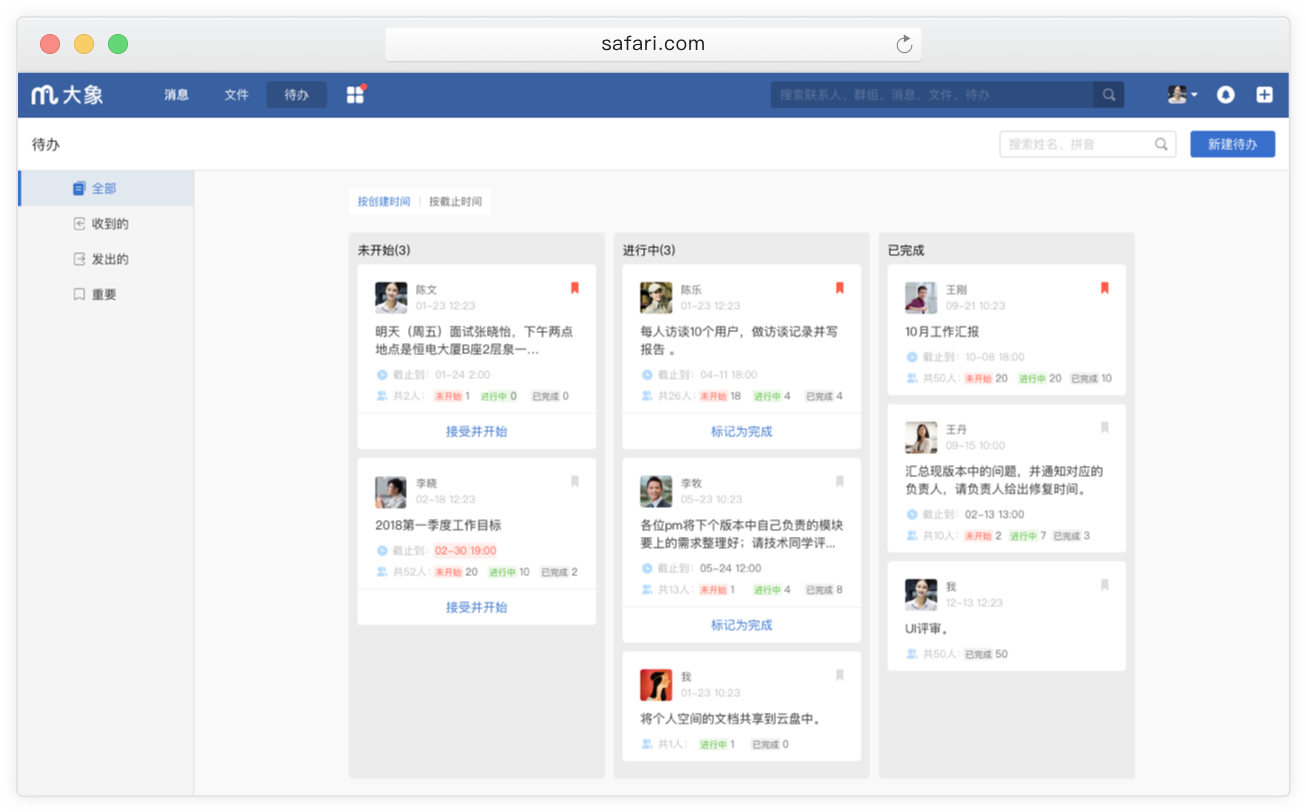Open the user avatar dropdown in header

point(1183,95)
